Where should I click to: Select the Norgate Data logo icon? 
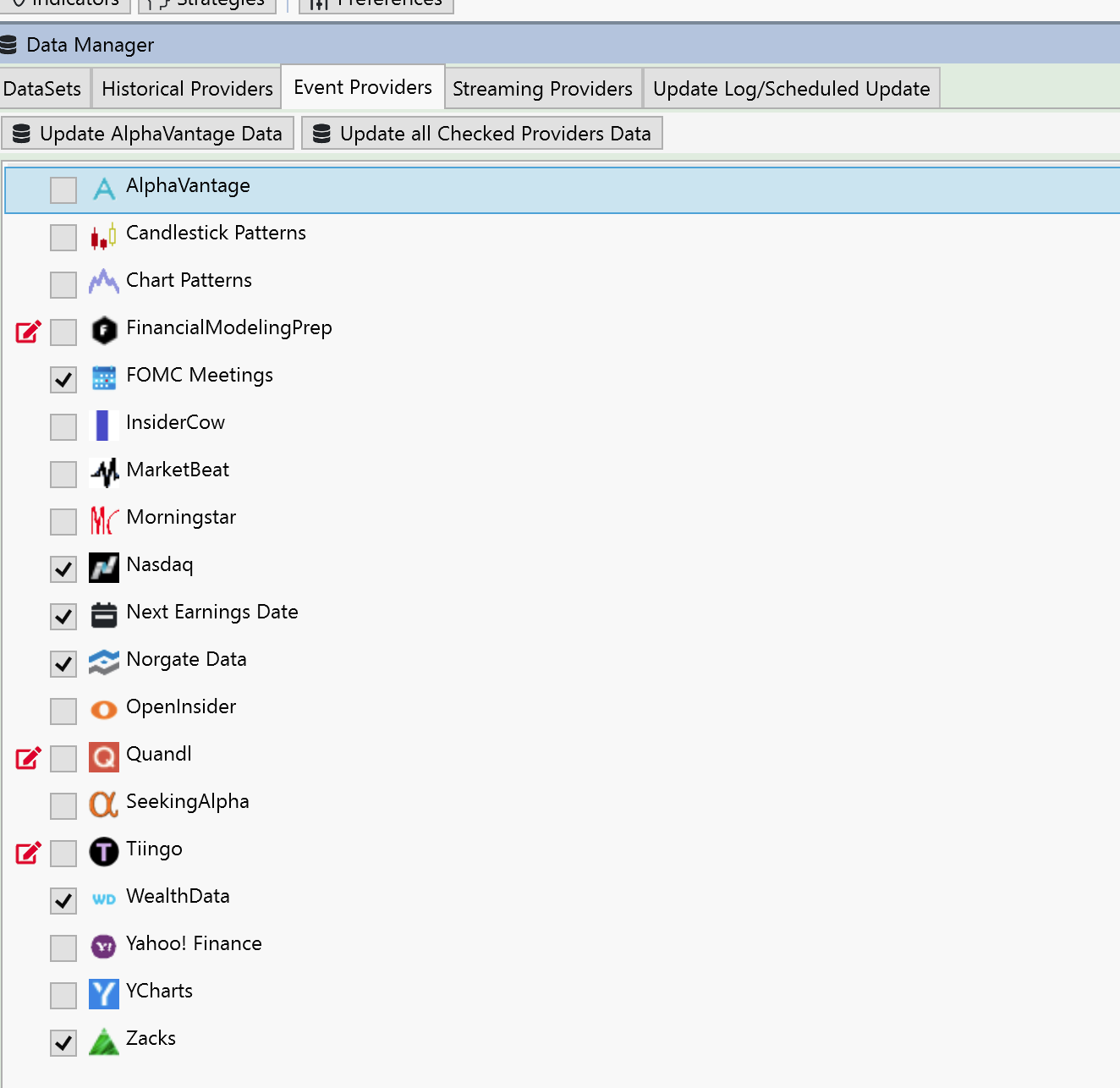[104, 662]
